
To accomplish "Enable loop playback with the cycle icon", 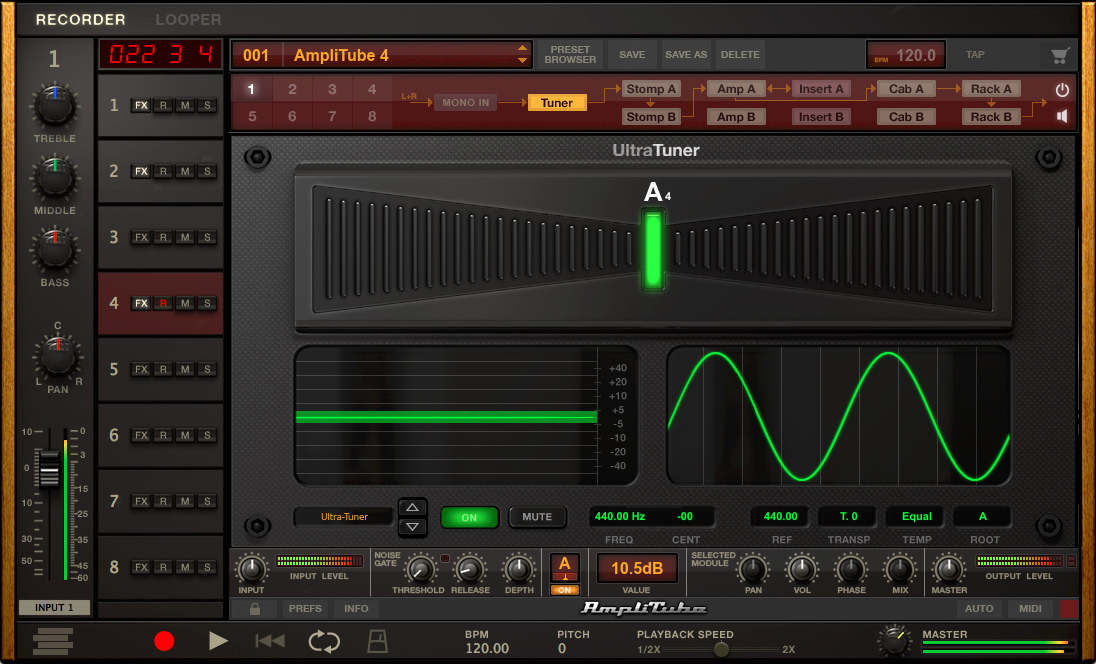I will point(323,641).
